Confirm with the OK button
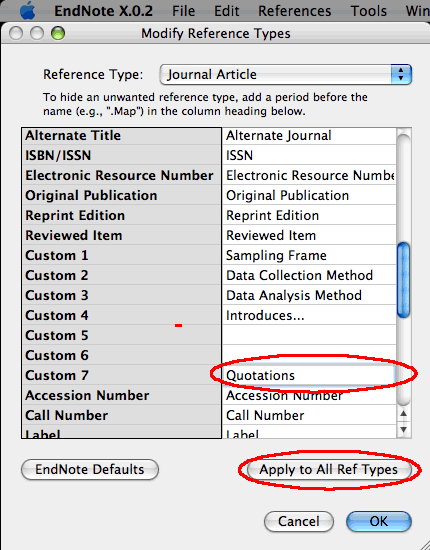Screen dimensions: 430x550 (379, 521)
